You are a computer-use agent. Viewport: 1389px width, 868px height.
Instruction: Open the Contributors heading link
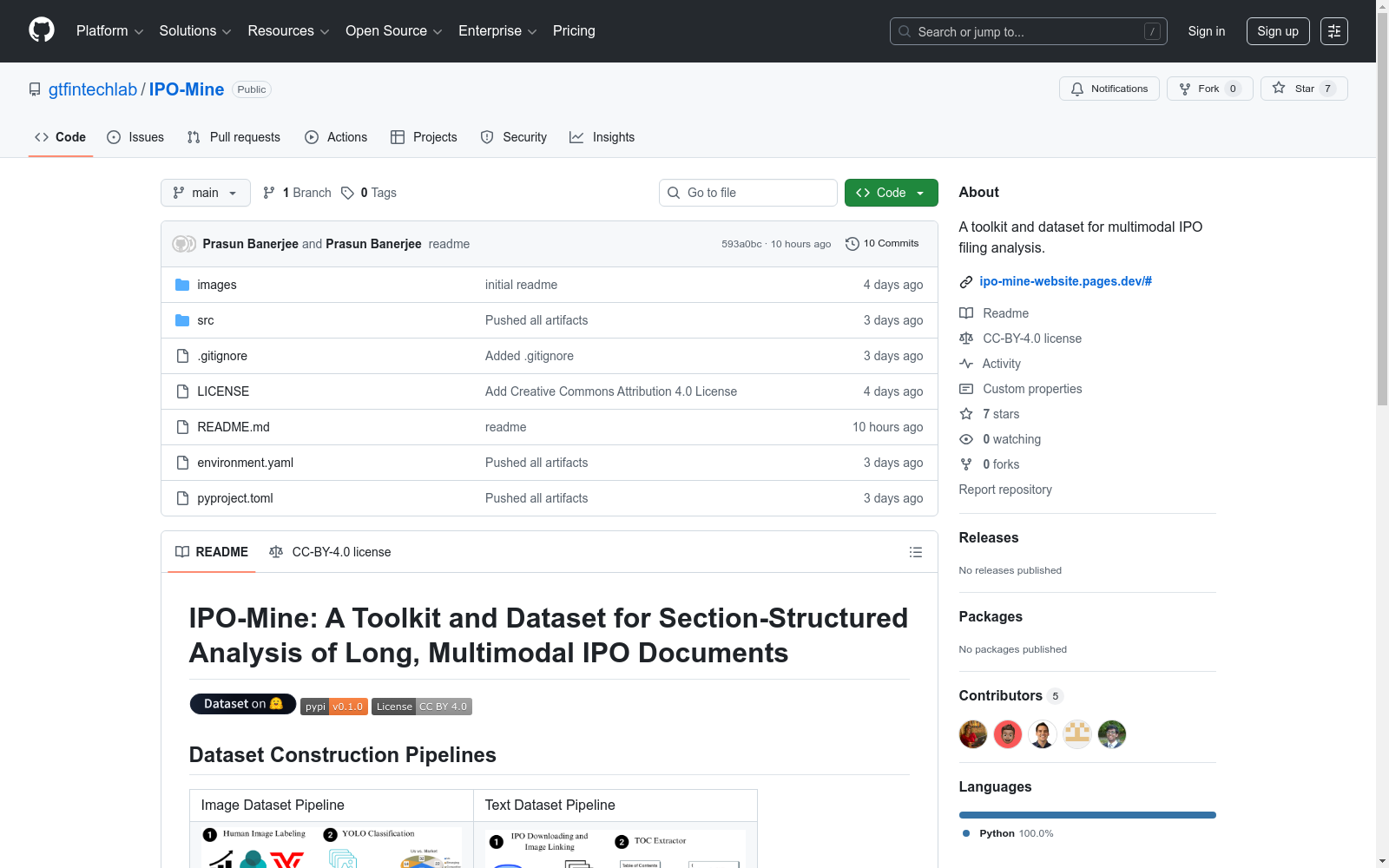1010,695
